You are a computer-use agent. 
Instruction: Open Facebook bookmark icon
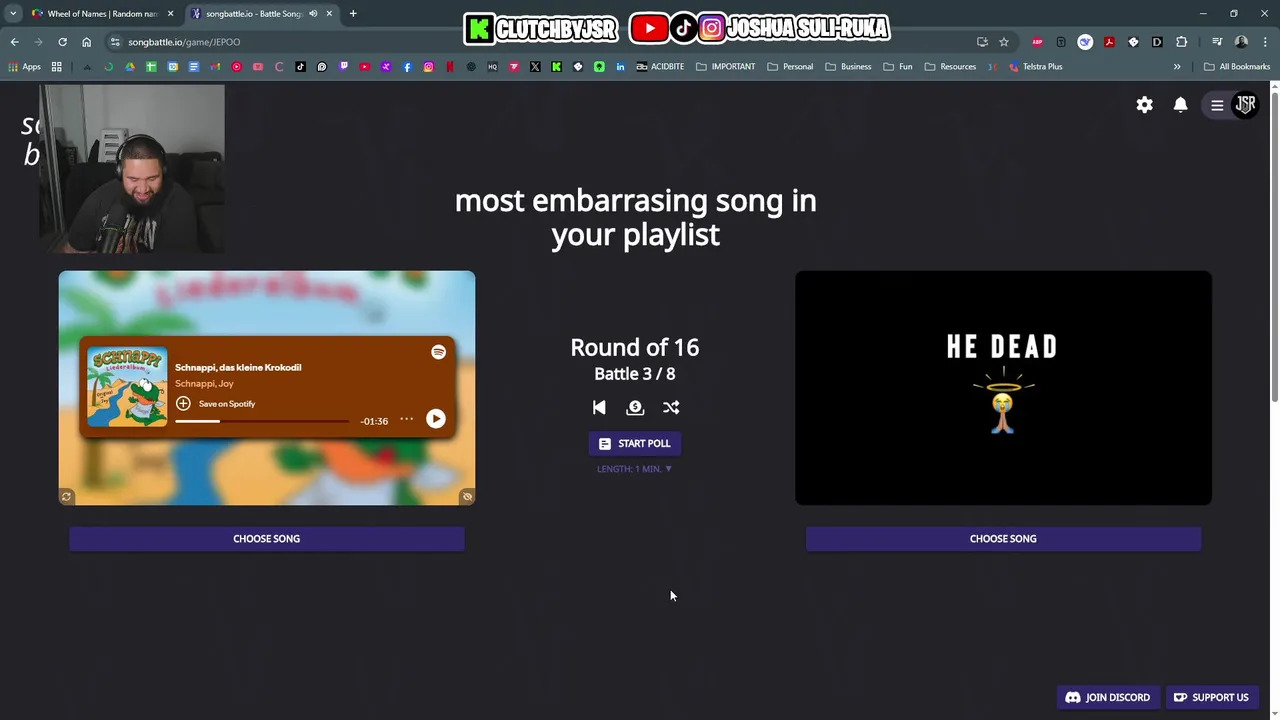tap(407, 67)
